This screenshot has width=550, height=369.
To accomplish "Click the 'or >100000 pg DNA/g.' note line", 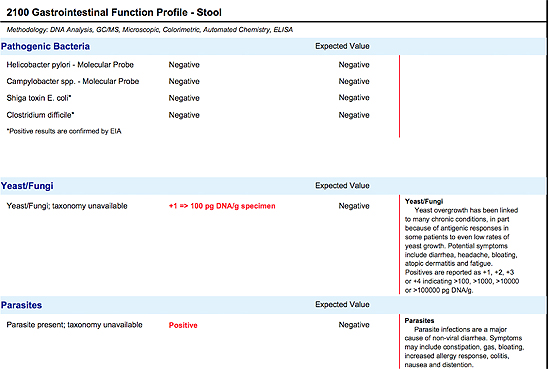I will (439, 290).
